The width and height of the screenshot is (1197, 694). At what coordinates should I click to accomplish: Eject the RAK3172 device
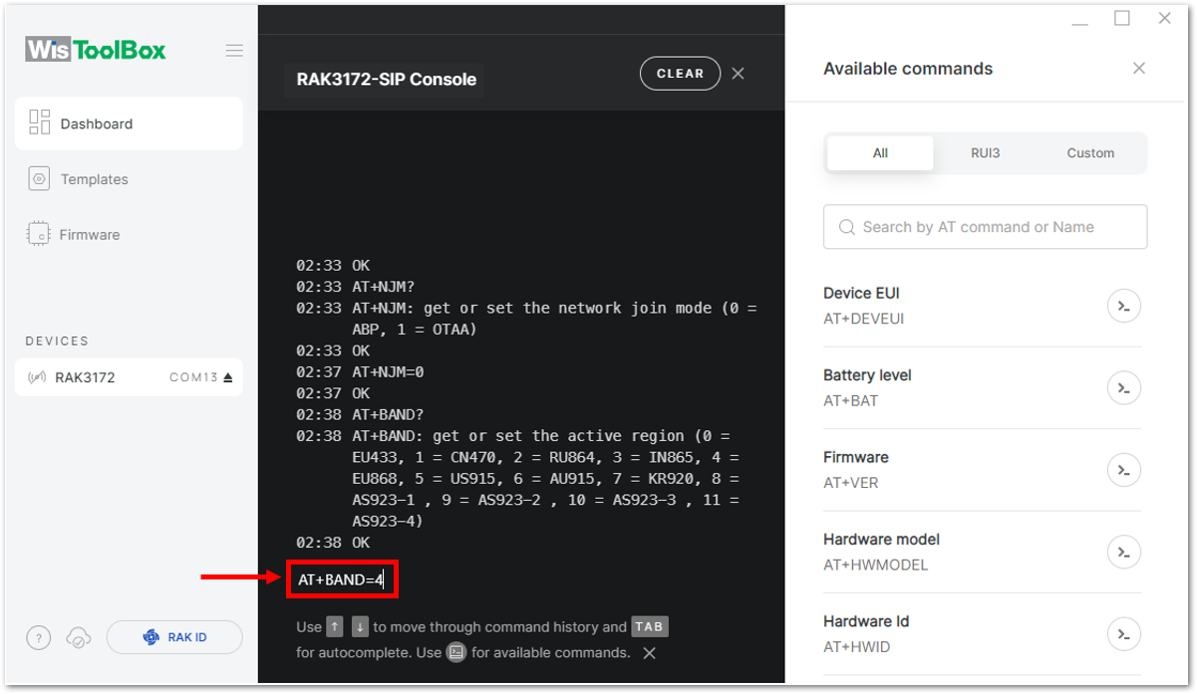[227, 377]
